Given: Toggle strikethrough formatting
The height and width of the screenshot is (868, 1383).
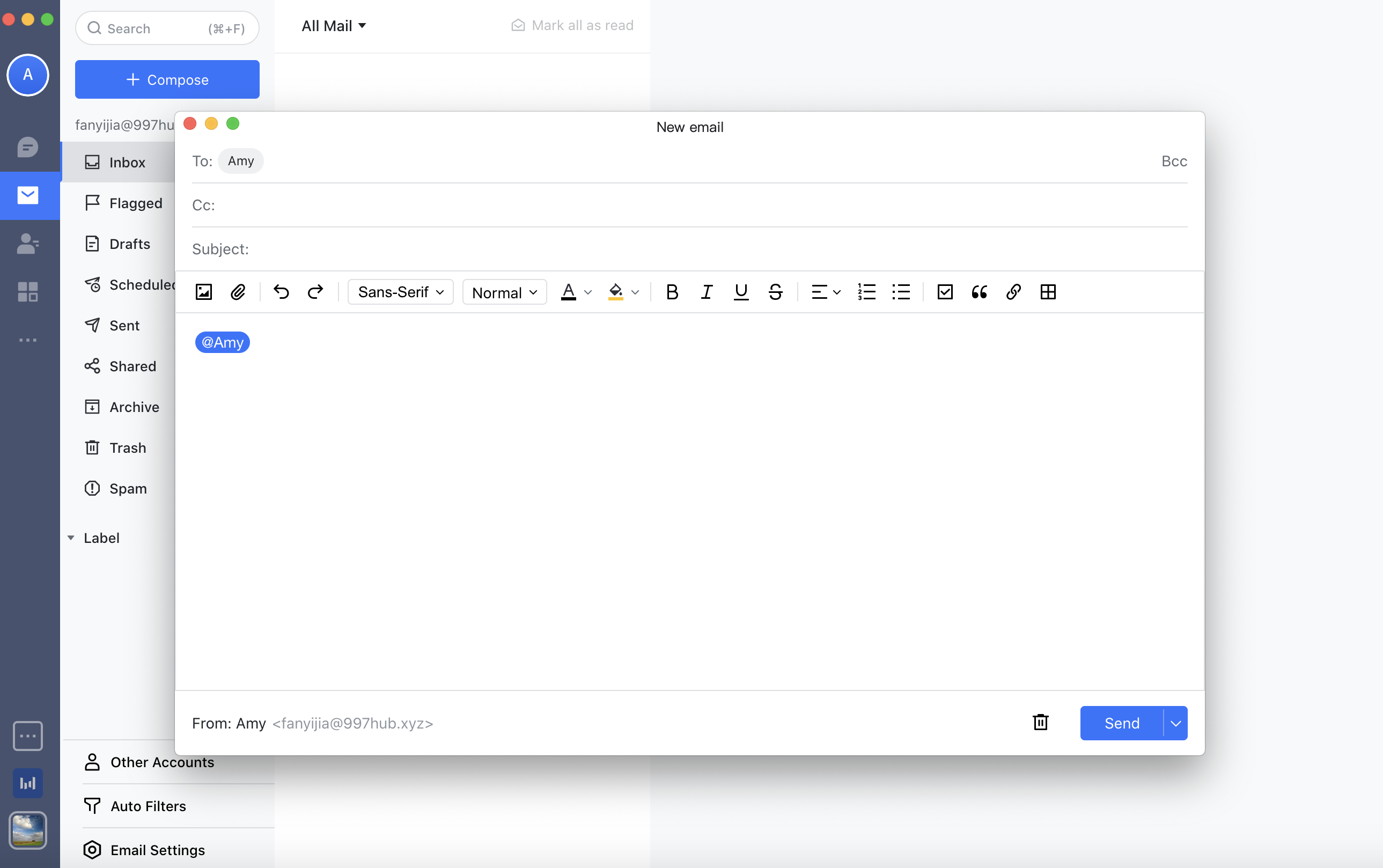Looking at the screenshot, I should coord(775,292).
